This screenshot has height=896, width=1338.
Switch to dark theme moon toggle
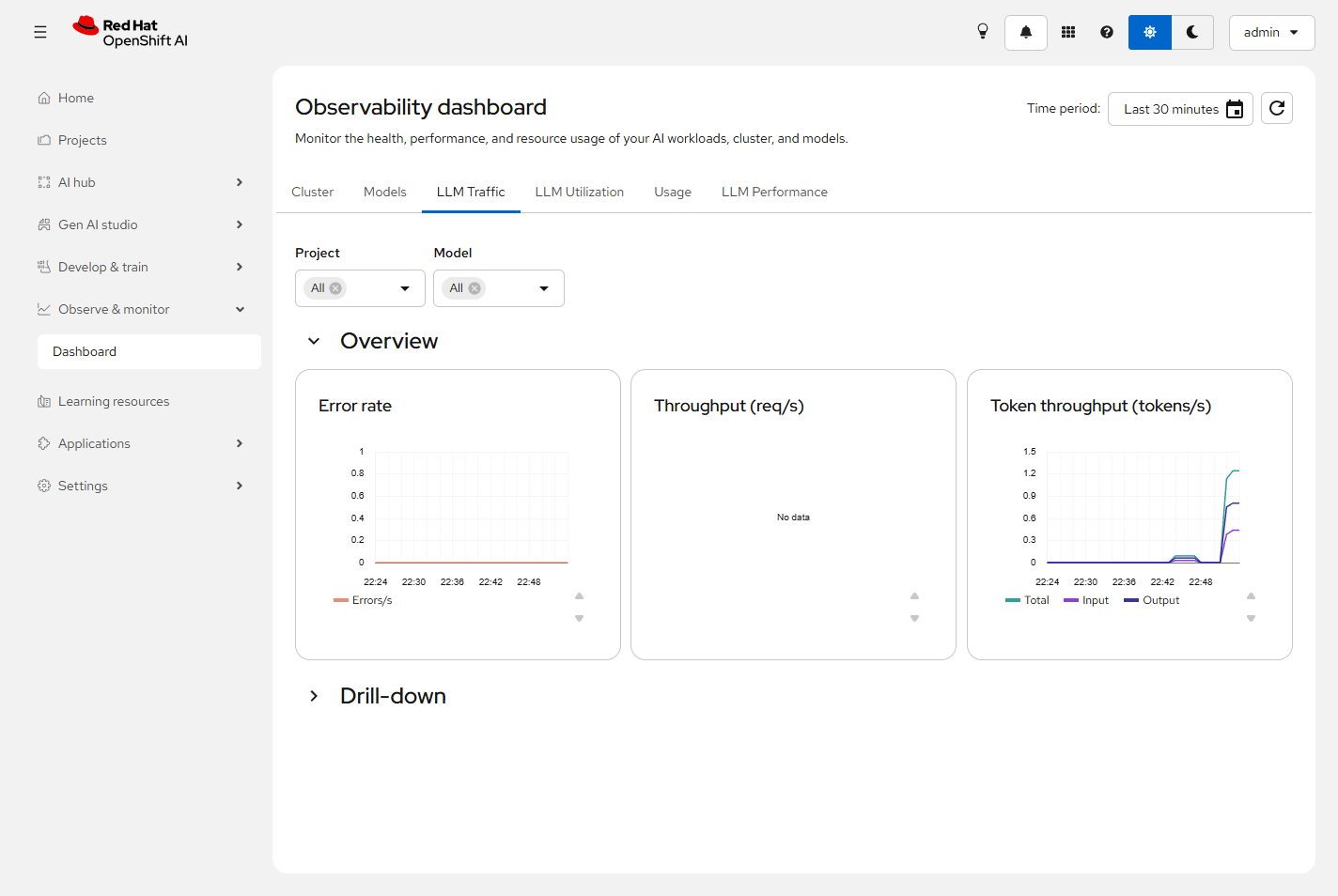(1192, 32)
